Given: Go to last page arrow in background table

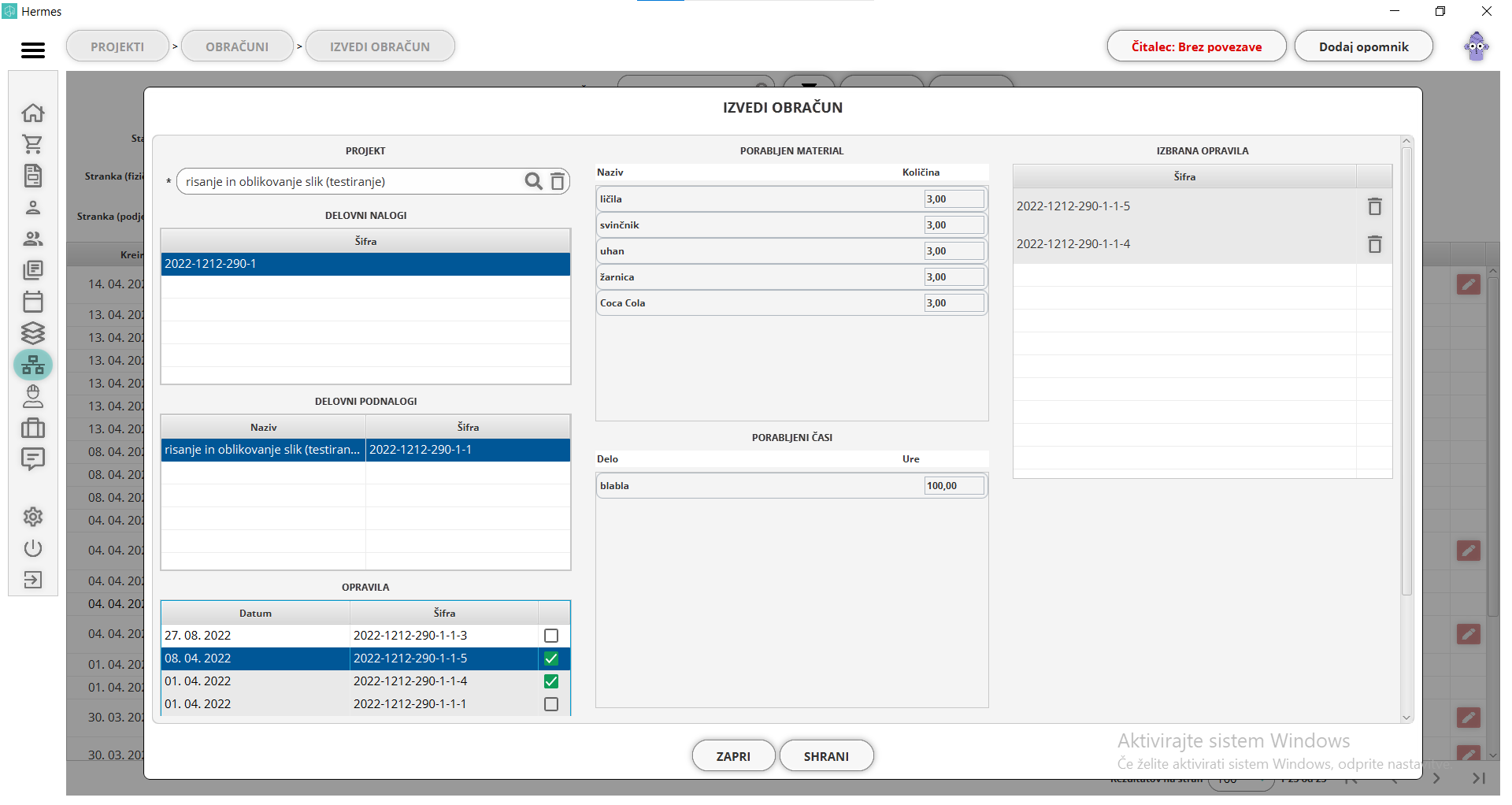Looking at the screenshot, I should 1478,778.
